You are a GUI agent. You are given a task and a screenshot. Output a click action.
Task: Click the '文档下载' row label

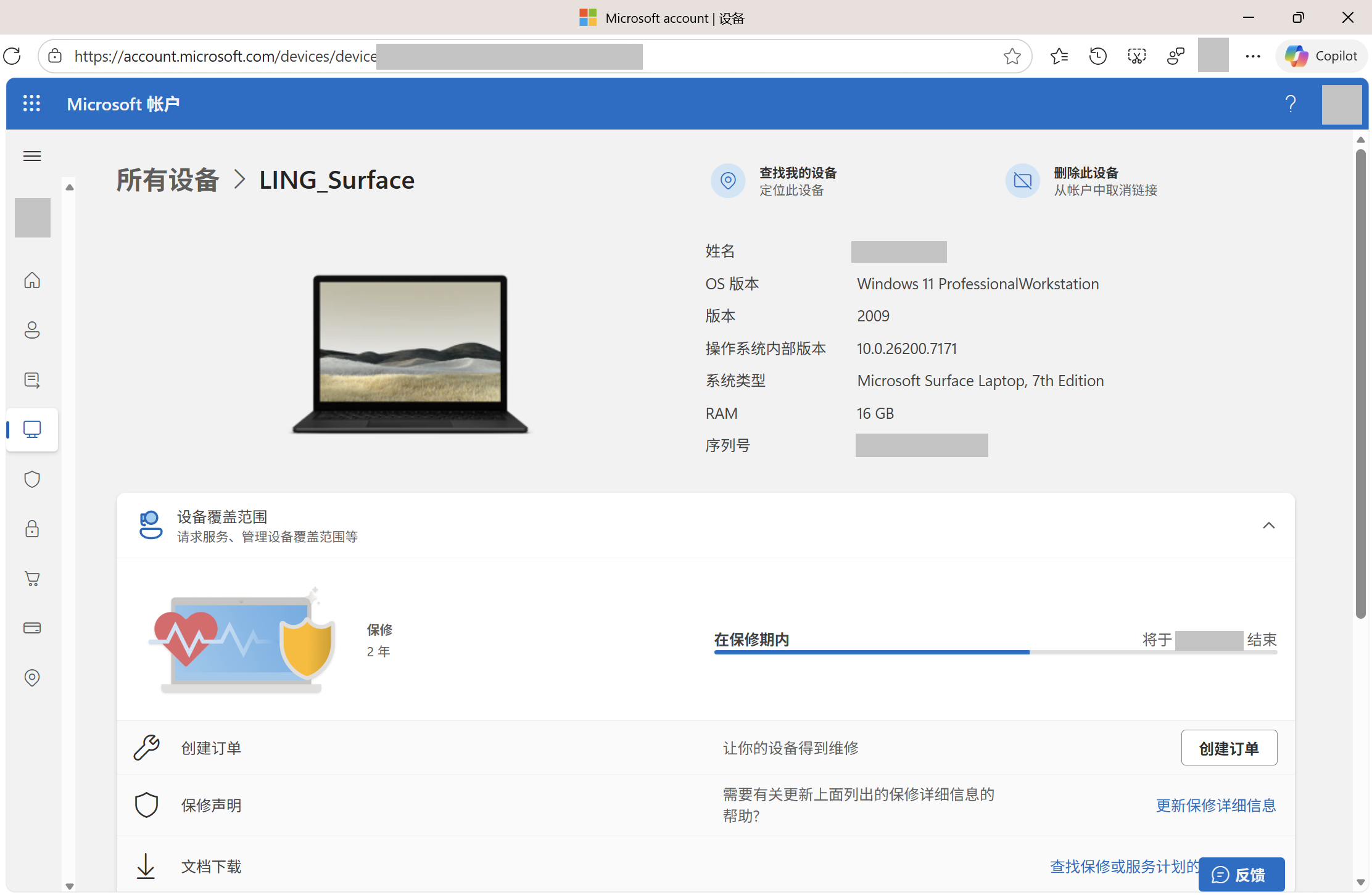coord(211,867)
